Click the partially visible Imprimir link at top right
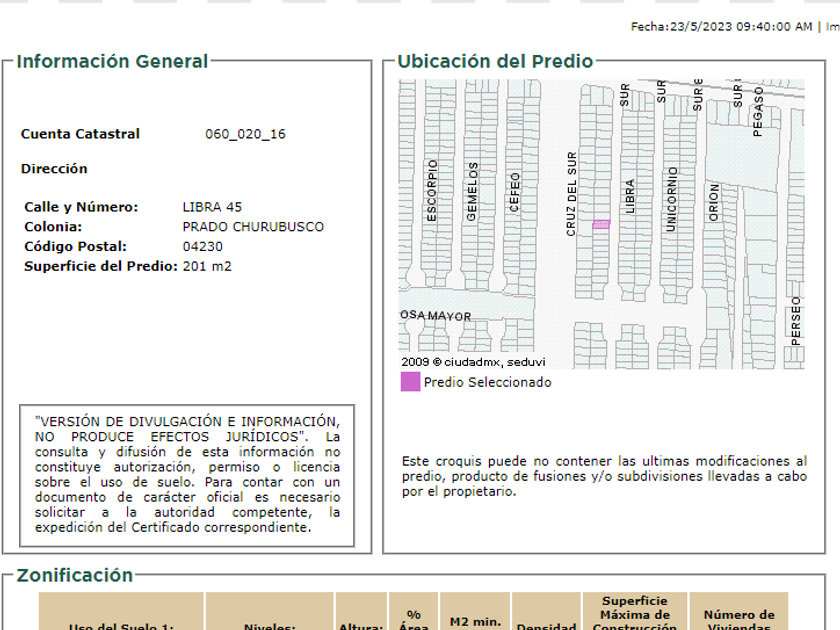The height and width of the screenshot is (630, 840). (831, 27)
